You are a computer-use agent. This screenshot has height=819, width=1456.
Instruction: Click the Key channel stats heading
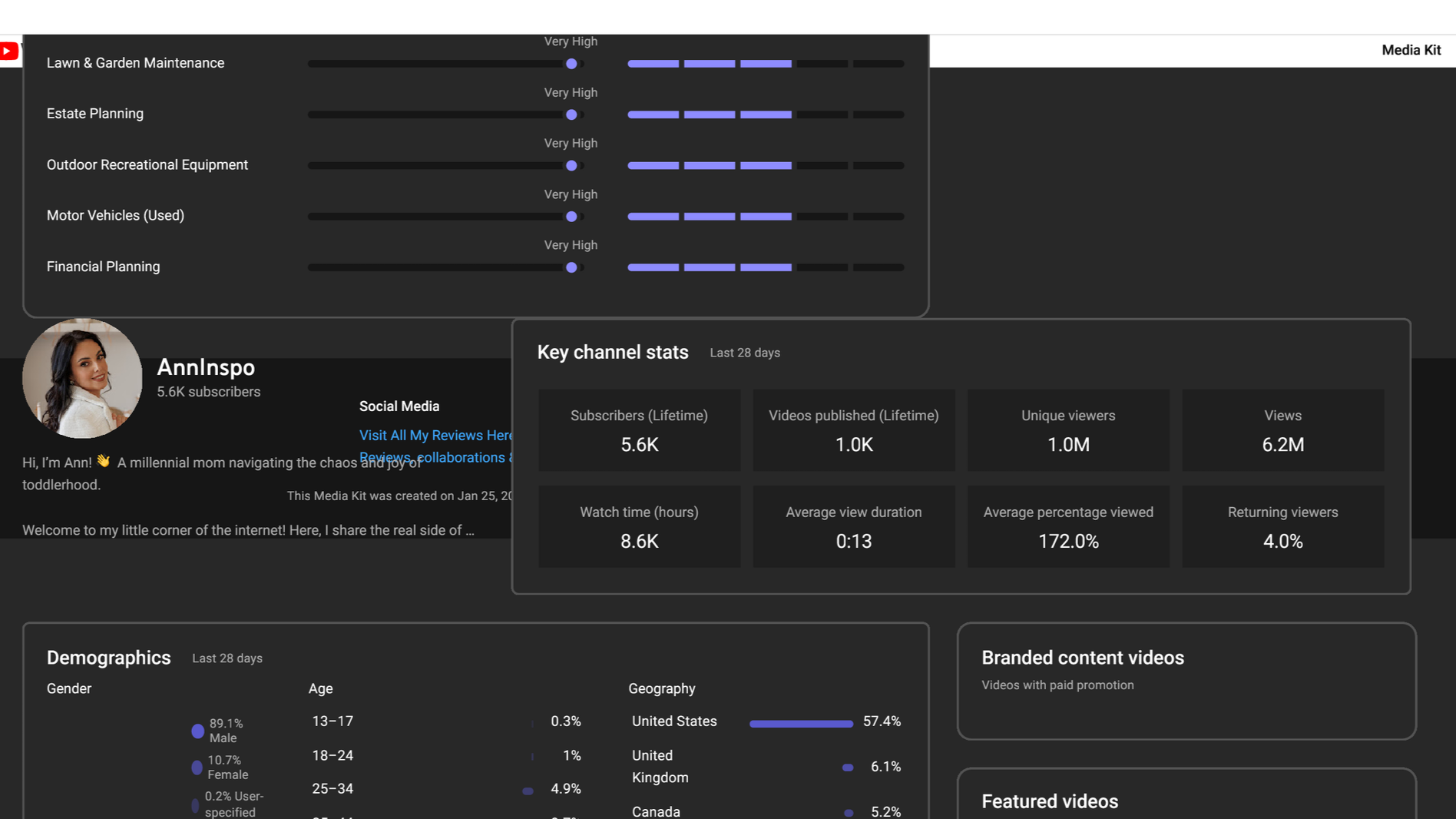[613, 352]
